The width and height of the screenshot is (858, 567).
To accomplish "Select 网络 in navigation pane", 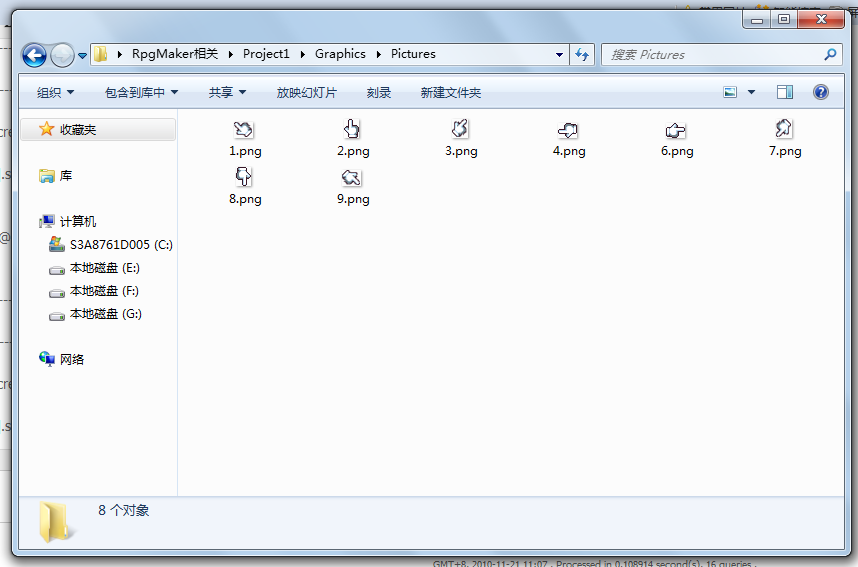I will tap(72, 360).
